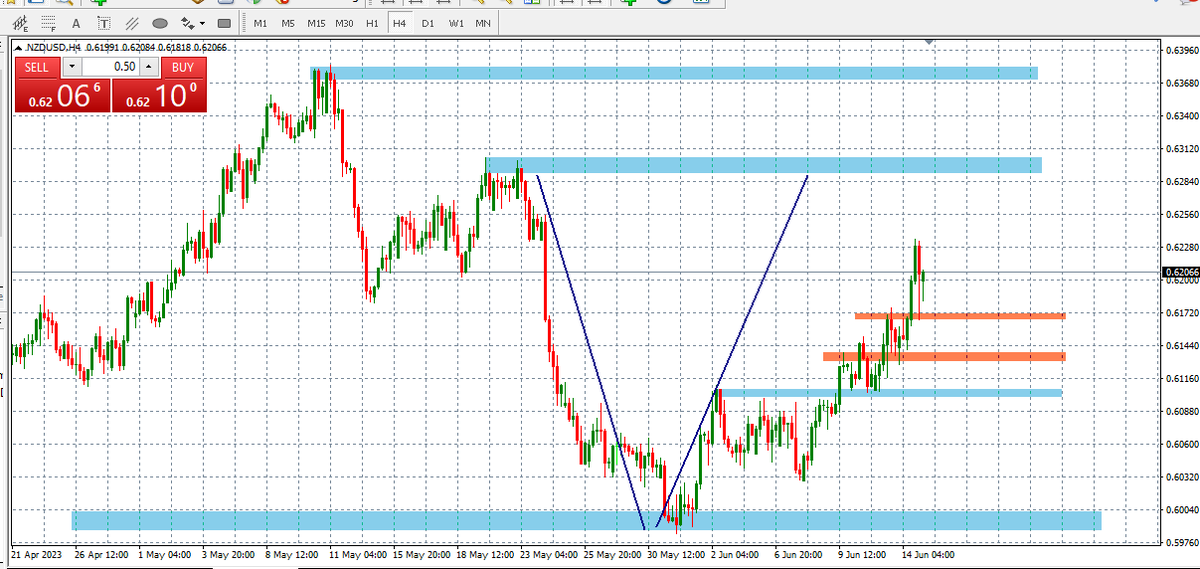Select the Equidistant Channel drawing tool

pyautogui.click(x=20, y=23)
